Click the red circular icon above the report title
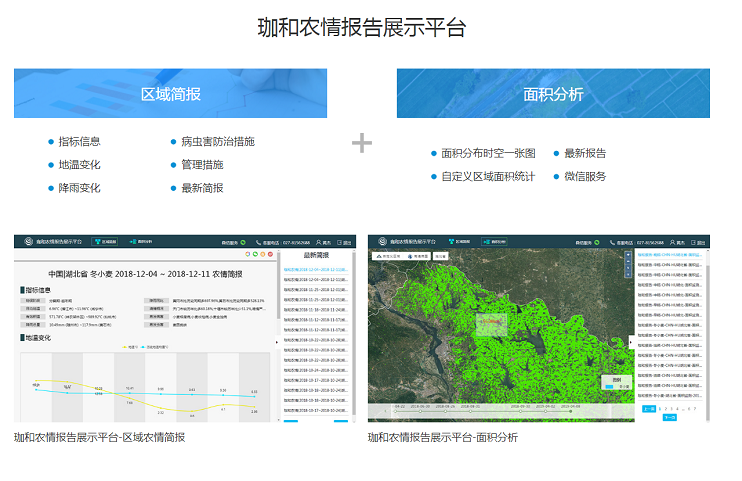 tap(270, 255)
